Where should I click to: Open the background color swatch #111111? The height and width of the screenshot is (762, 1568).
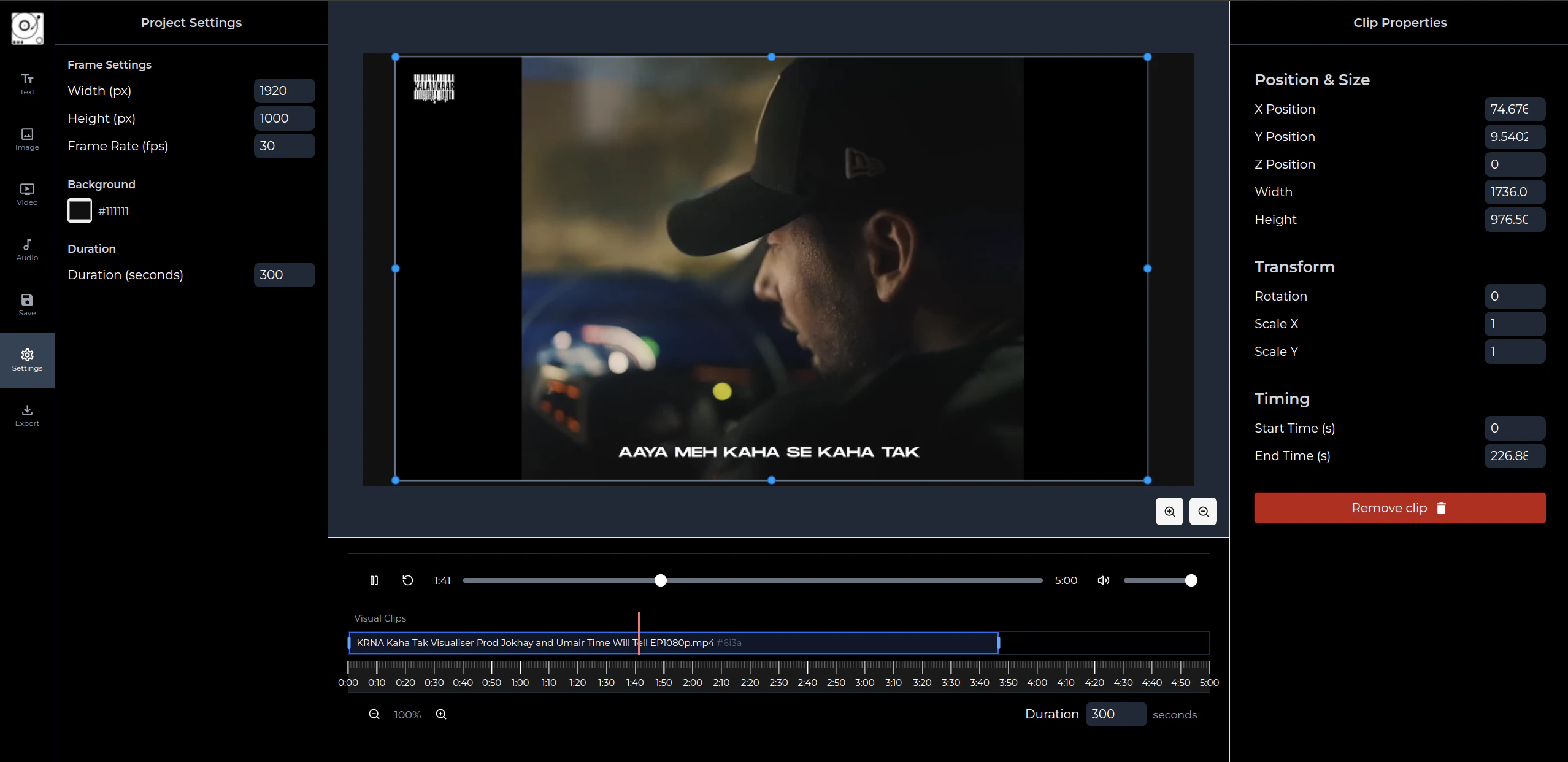coord(80,210)
